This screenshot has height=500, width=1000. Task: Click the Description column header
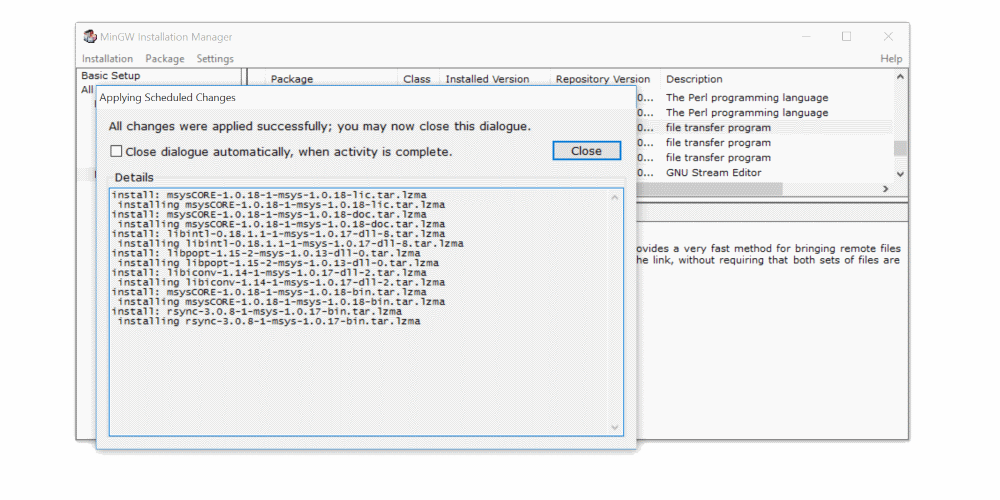(x=694, y=79)
